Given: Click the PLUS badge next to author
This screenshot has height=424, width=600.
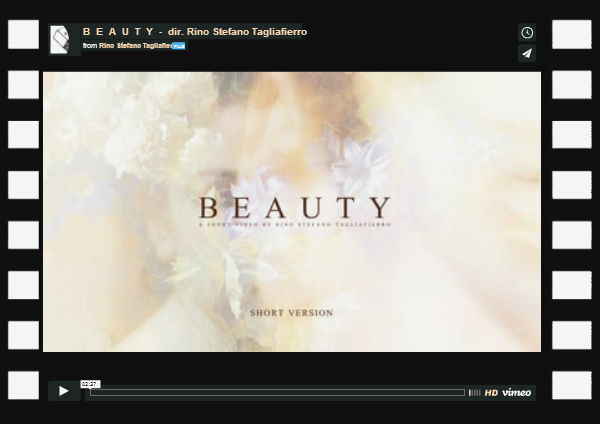Looking at the screenshot, I should [178, 46].
